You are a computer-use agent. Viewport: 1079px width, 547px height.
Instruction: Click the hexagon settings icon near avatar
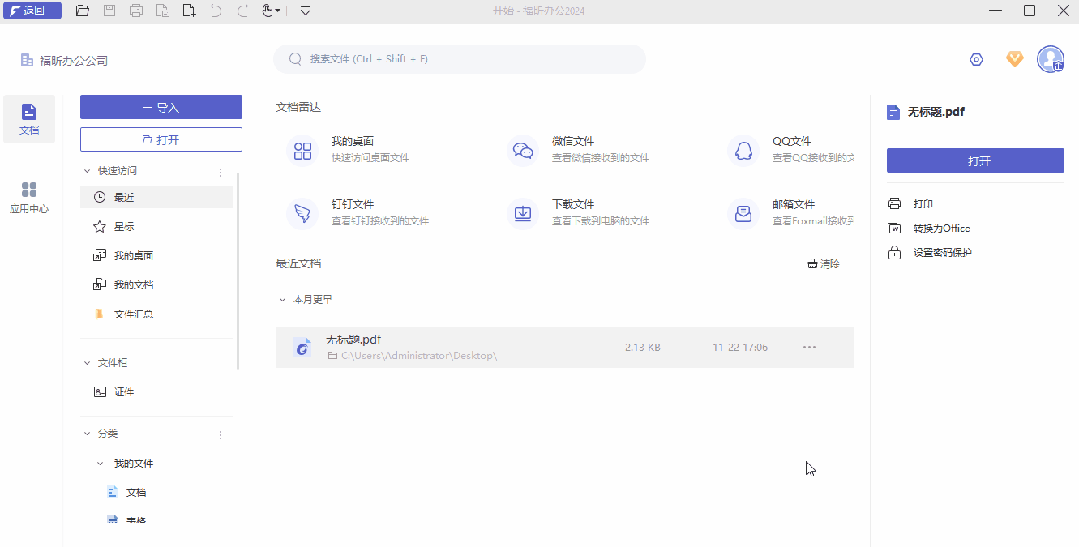pos(977,60)
